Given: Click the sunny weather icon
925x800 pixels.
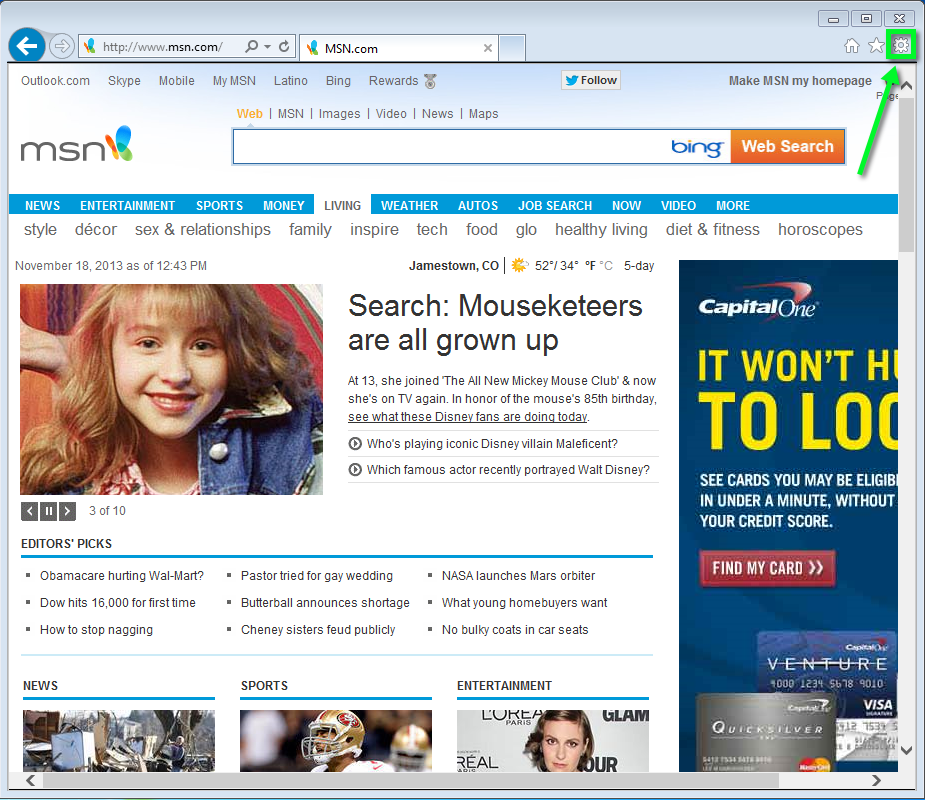Looking at the screenshot, I should coord(519,265).
